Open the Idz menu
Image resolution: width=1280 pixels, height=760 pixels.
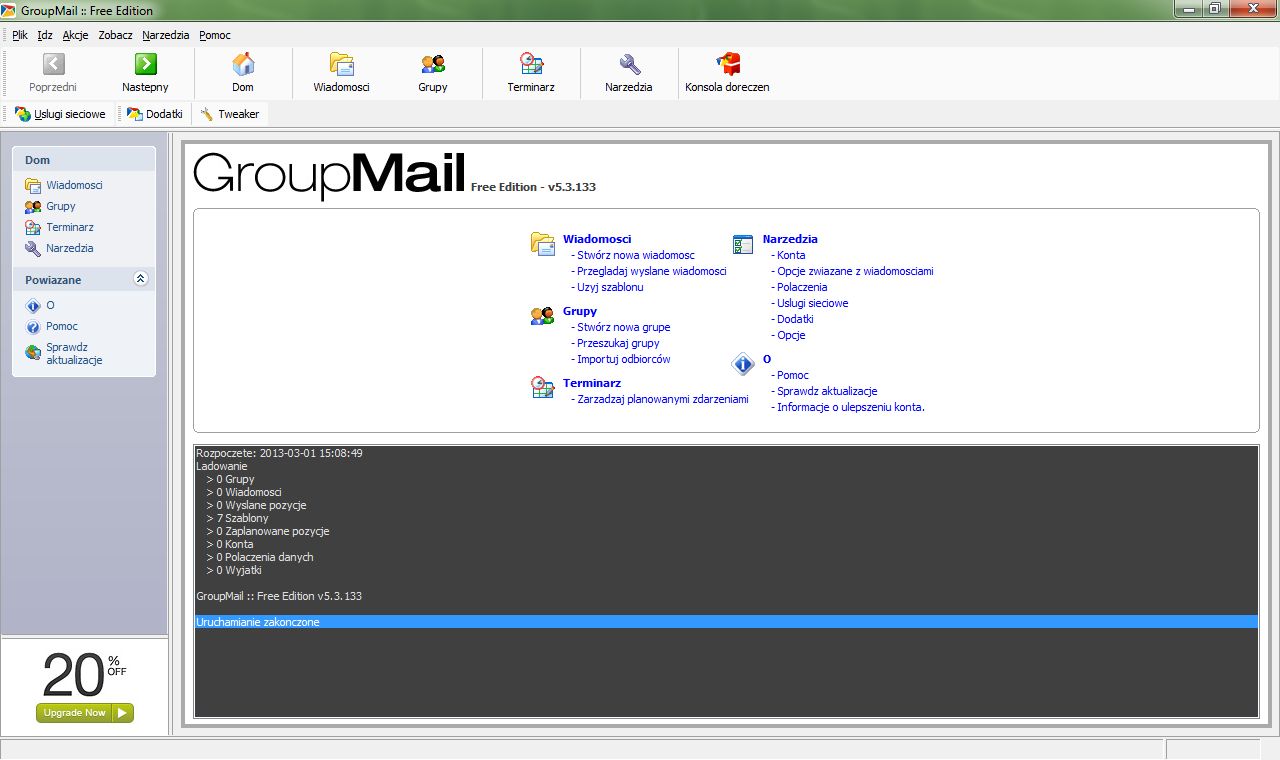45,35
